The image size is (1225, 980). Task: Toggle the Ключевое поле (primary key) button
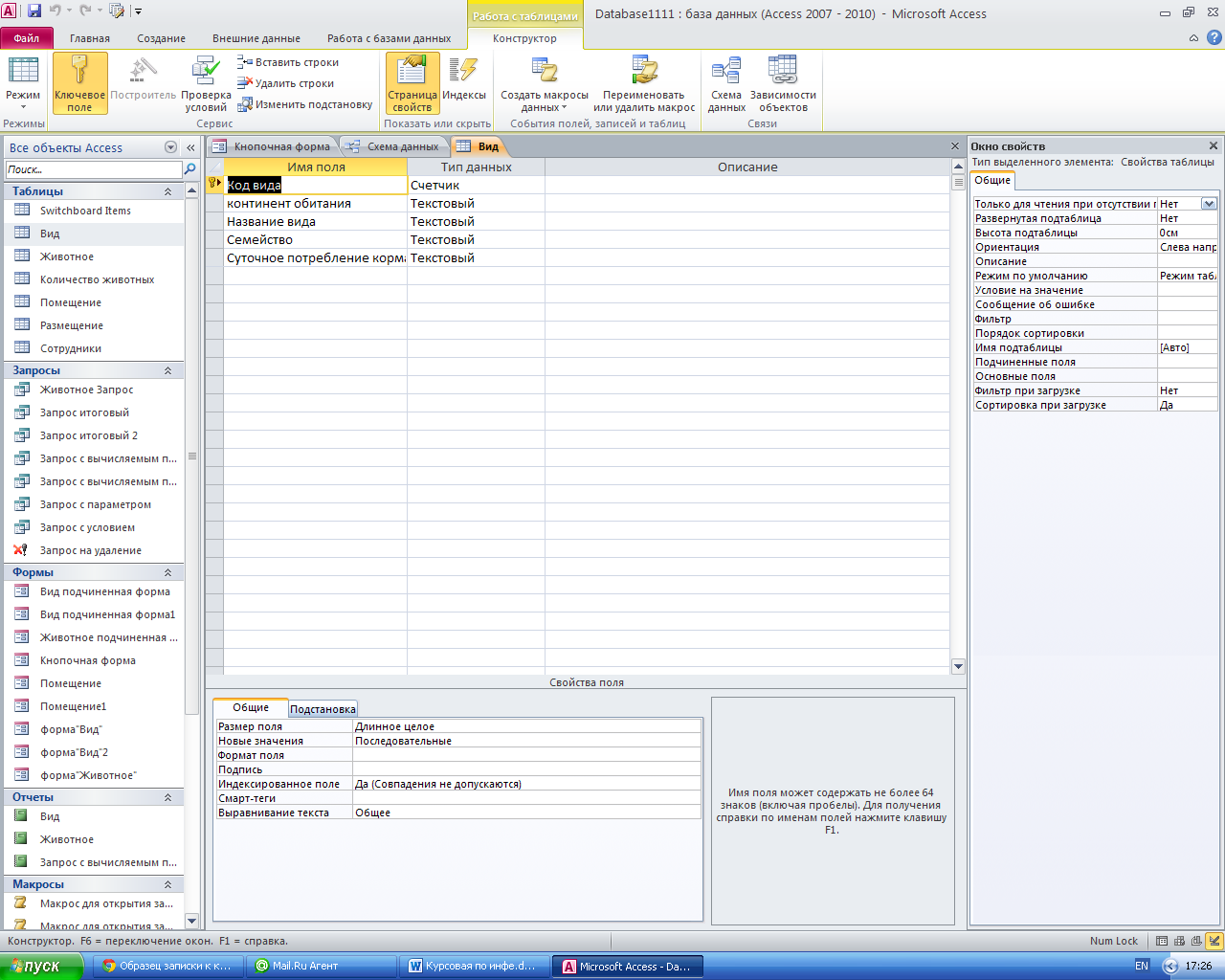point(79,83)
